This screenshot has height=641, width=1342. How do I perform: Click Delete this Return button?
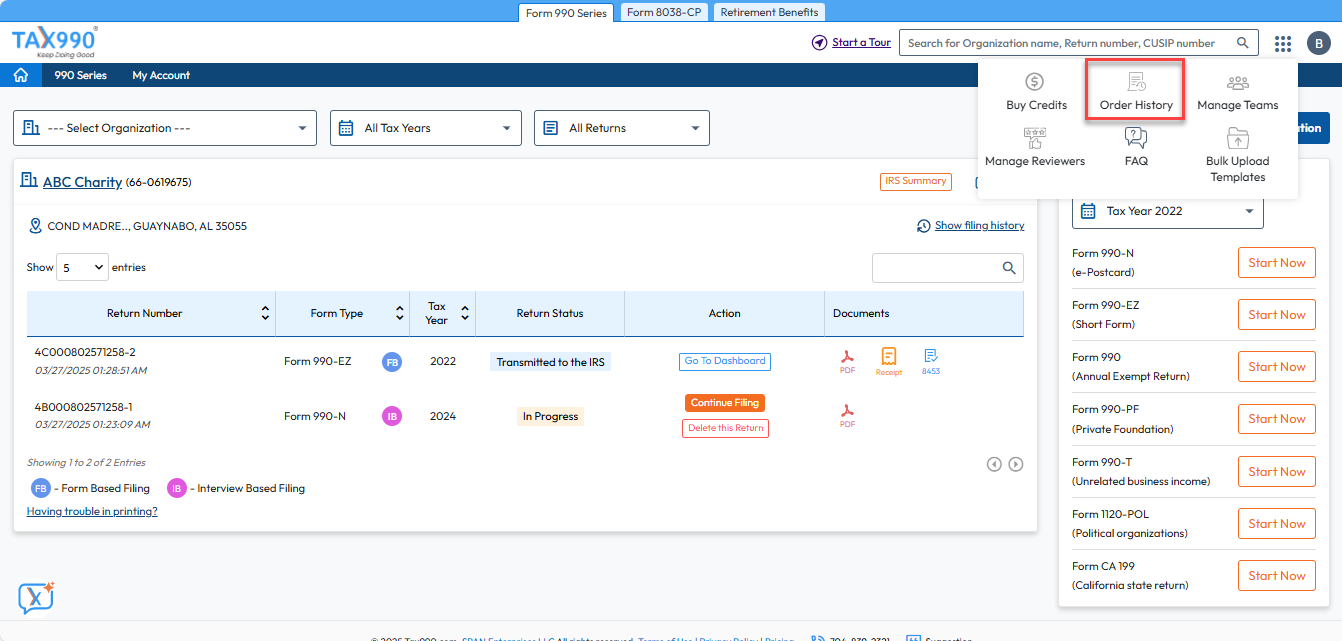tap(725, 428)
